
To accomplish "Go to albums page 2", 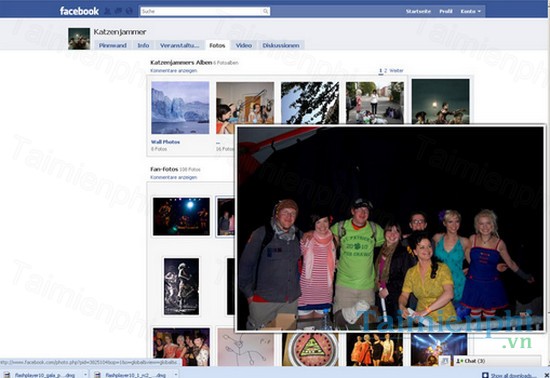I will point(385,70).
